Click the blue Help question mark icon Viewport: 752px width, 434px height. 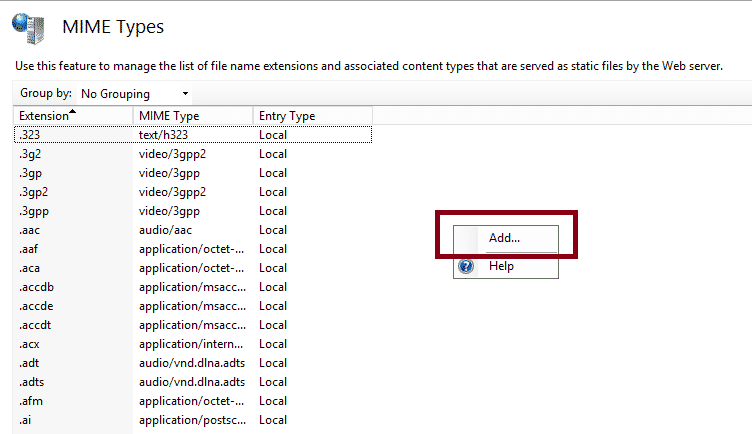tap(466, 266)
